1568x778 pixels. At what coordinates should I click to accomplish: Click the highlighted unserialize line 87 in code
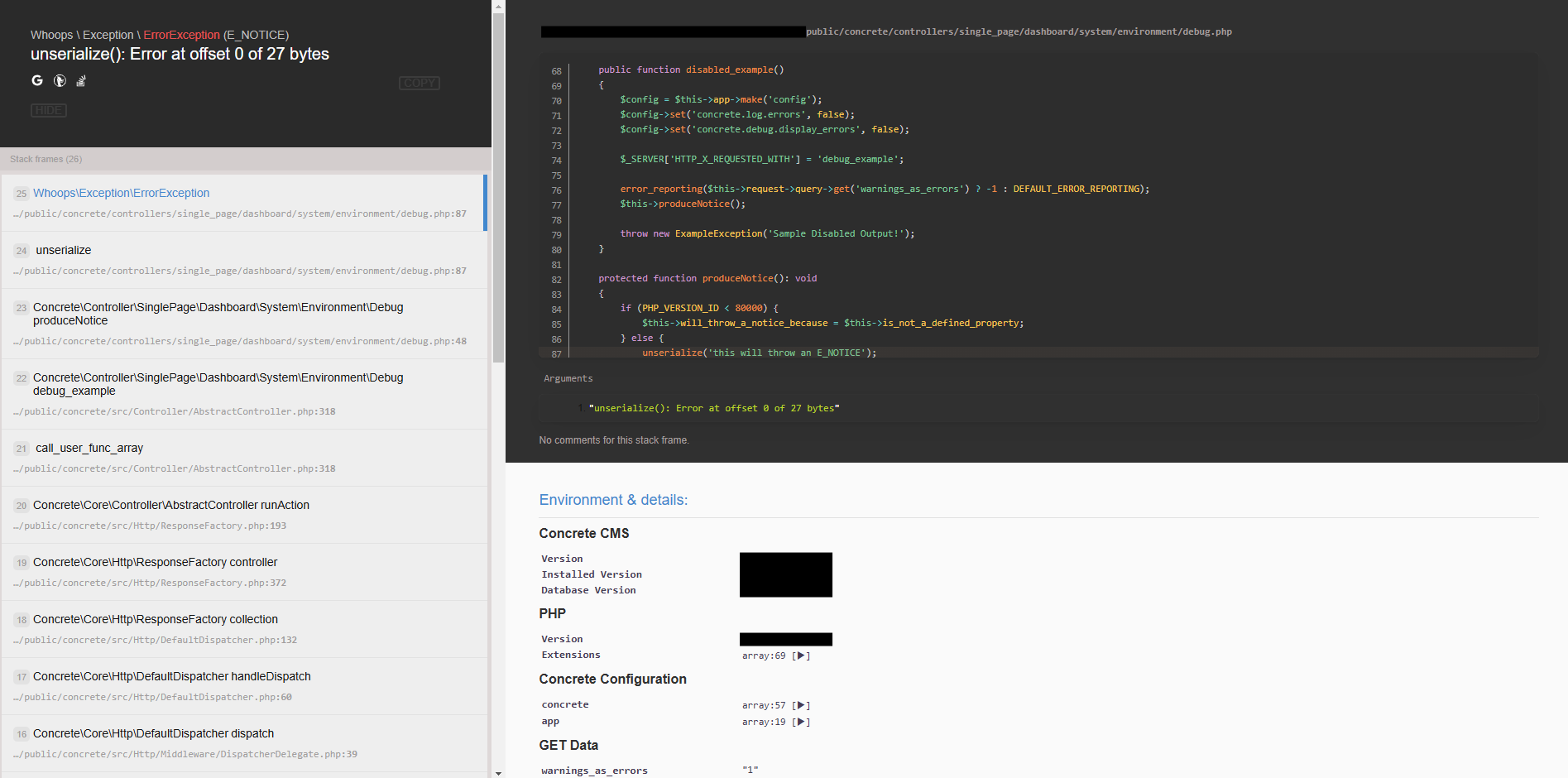coord(758,353)
